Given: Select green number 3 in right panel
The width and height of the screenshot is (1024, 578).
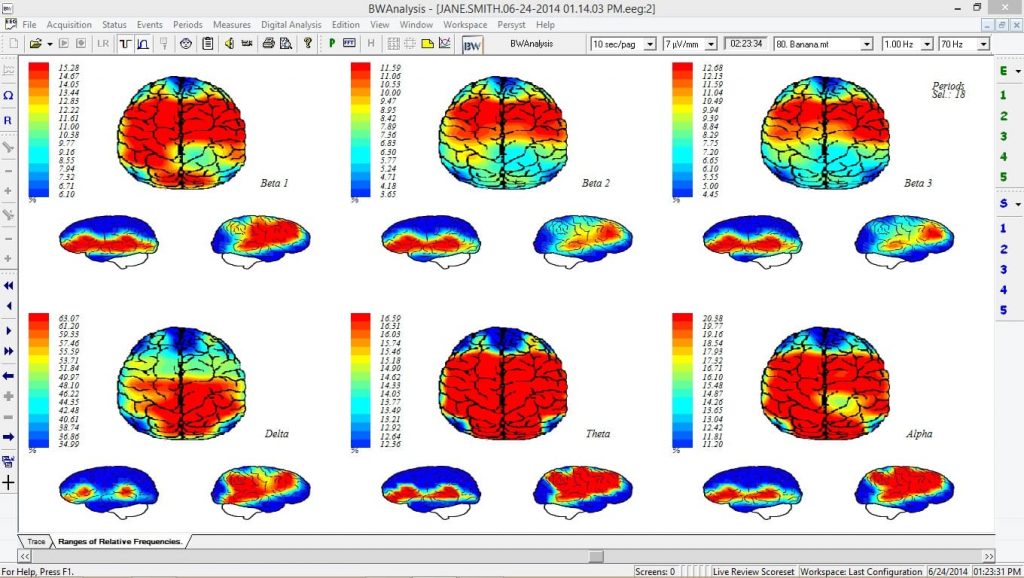Looking at the screenshot, I should tap(1003, 137).
